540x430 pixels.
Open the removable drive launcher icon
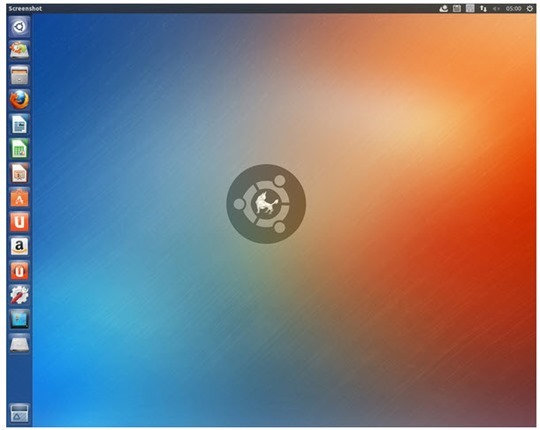19,344
